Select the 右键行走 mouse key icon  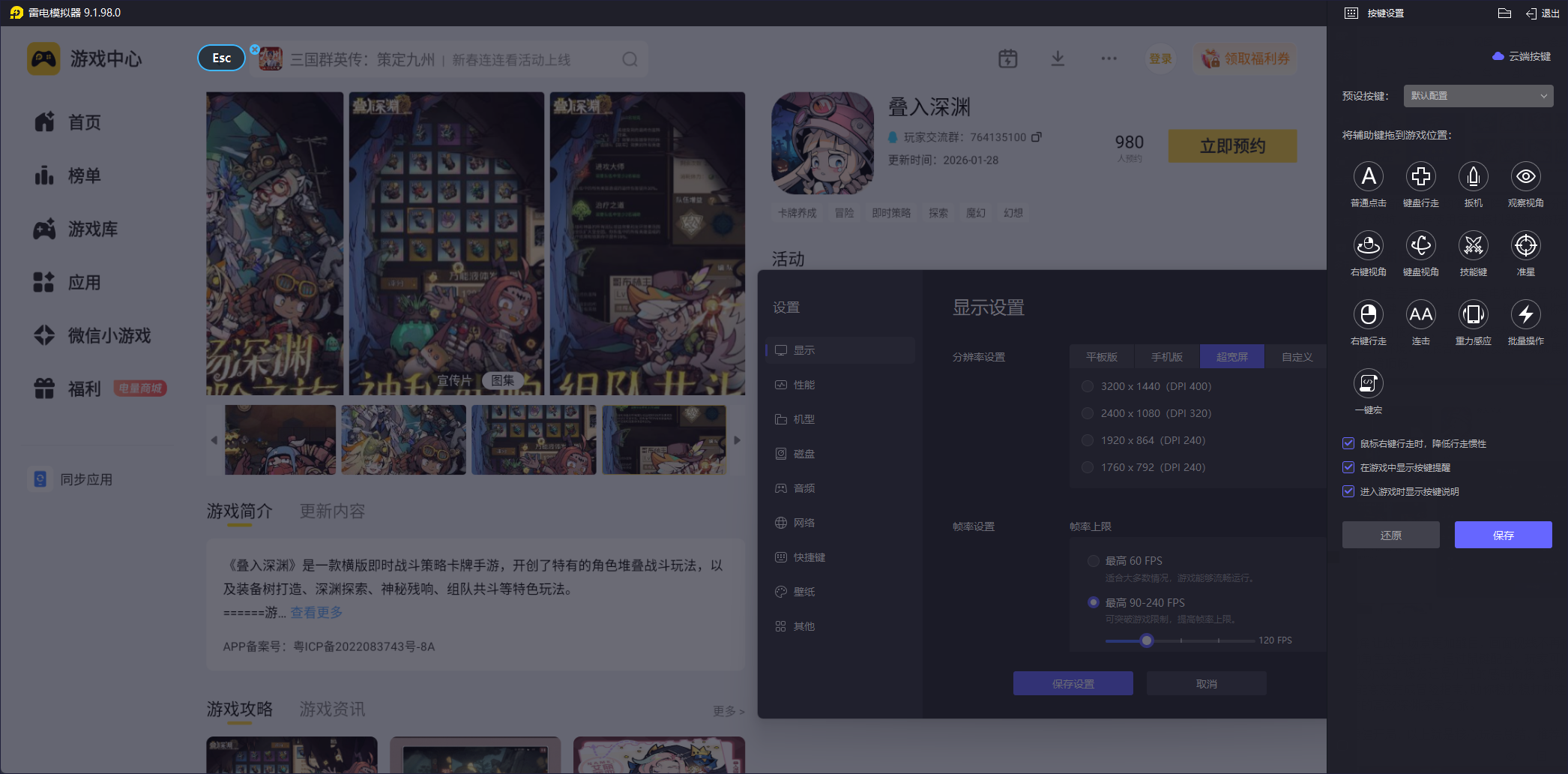click(1369, 314)
